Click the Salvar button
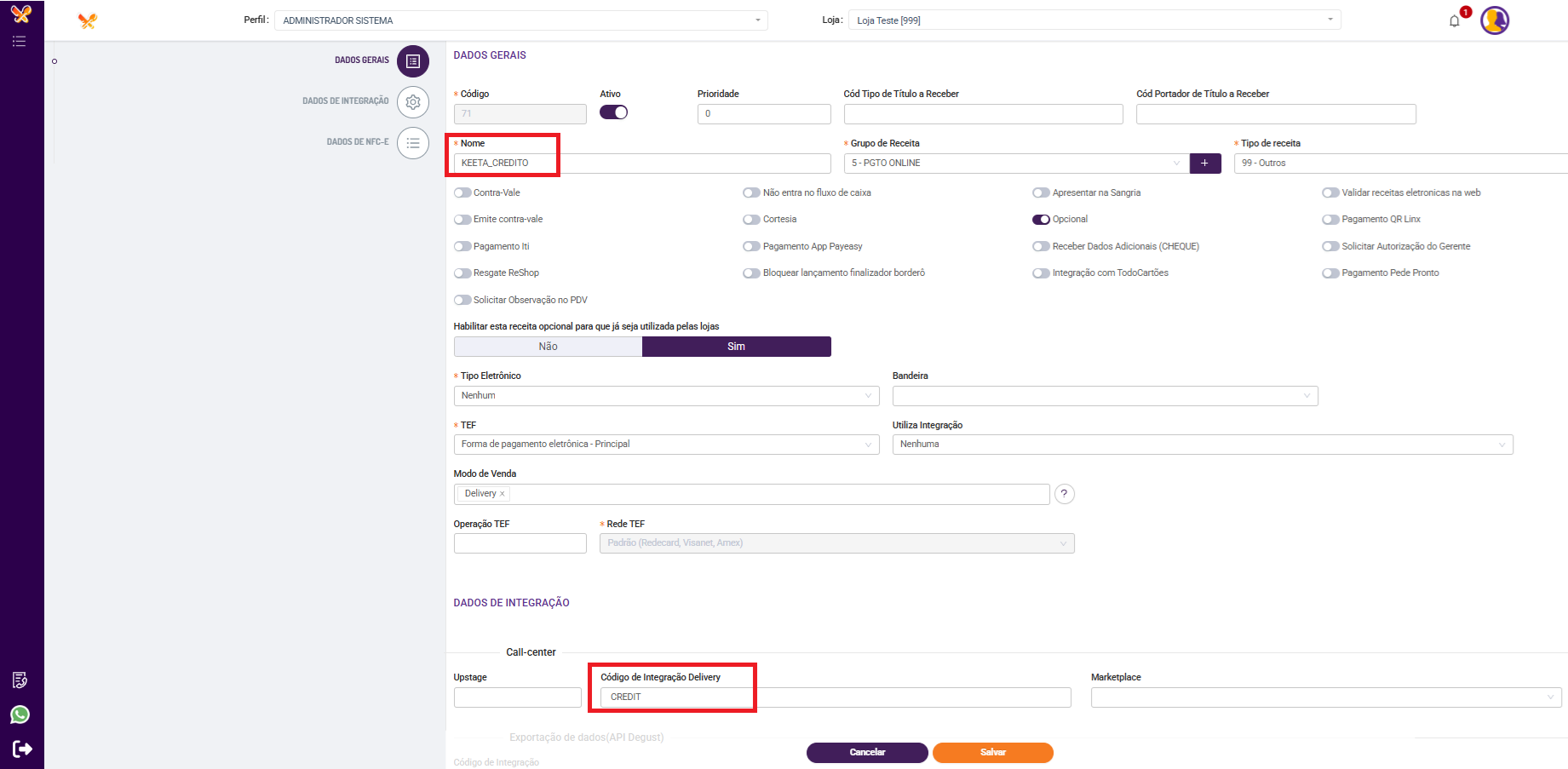 coord(992,753)
